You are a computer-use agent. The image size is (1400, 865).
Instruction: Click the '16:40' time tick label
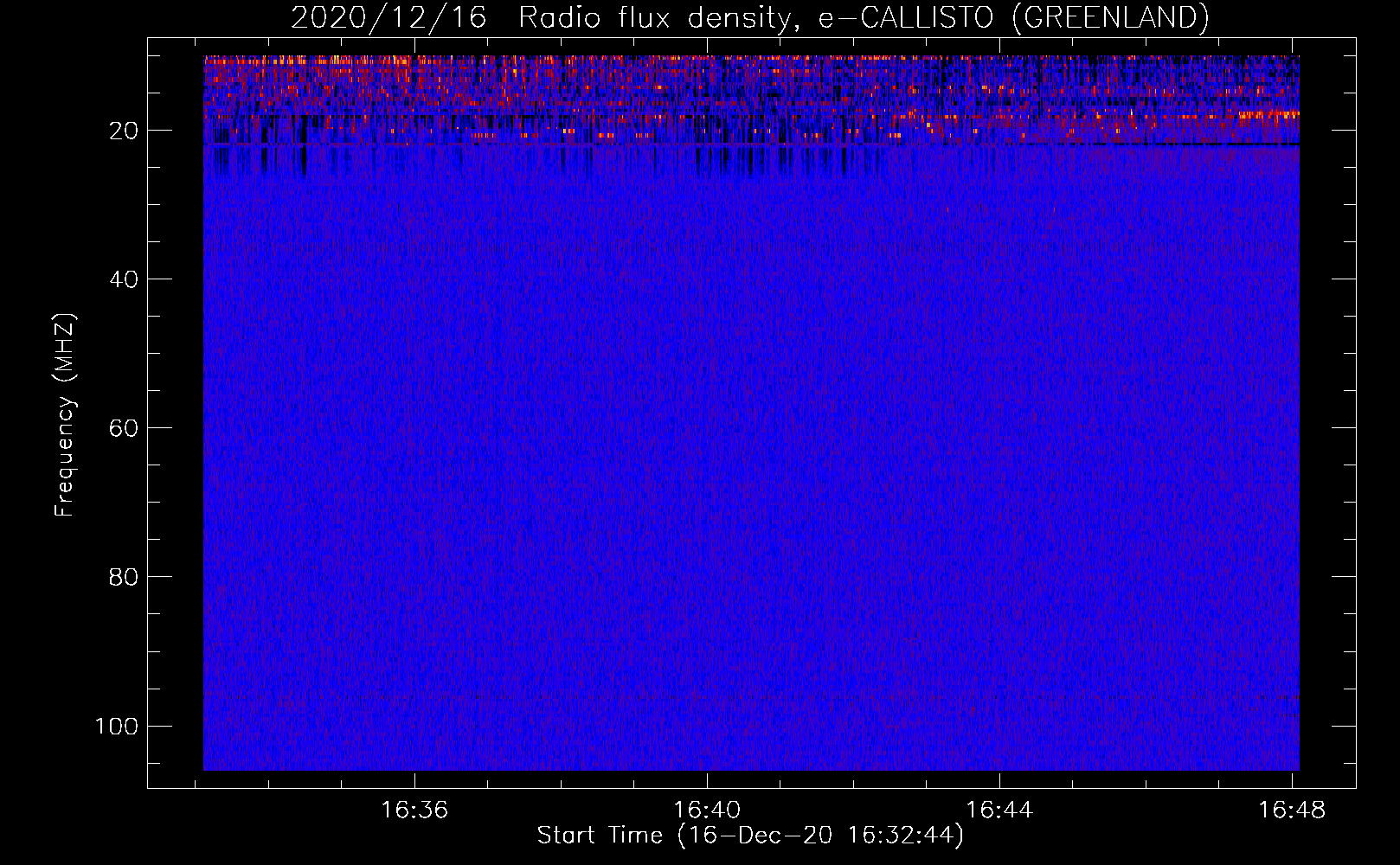[x=707, y=811]
